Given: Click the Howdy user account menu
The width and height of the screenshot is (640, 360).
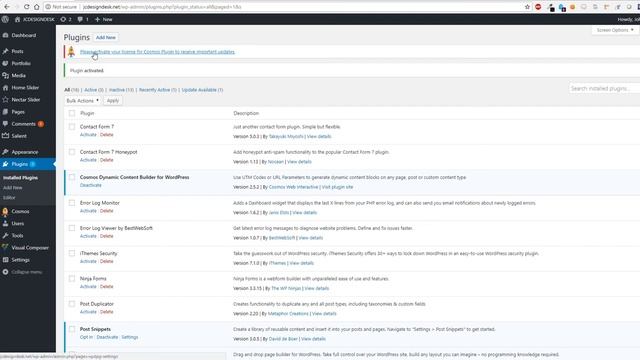Looking at the screenshot, I should pyautogui.click(x=629, y=19).
